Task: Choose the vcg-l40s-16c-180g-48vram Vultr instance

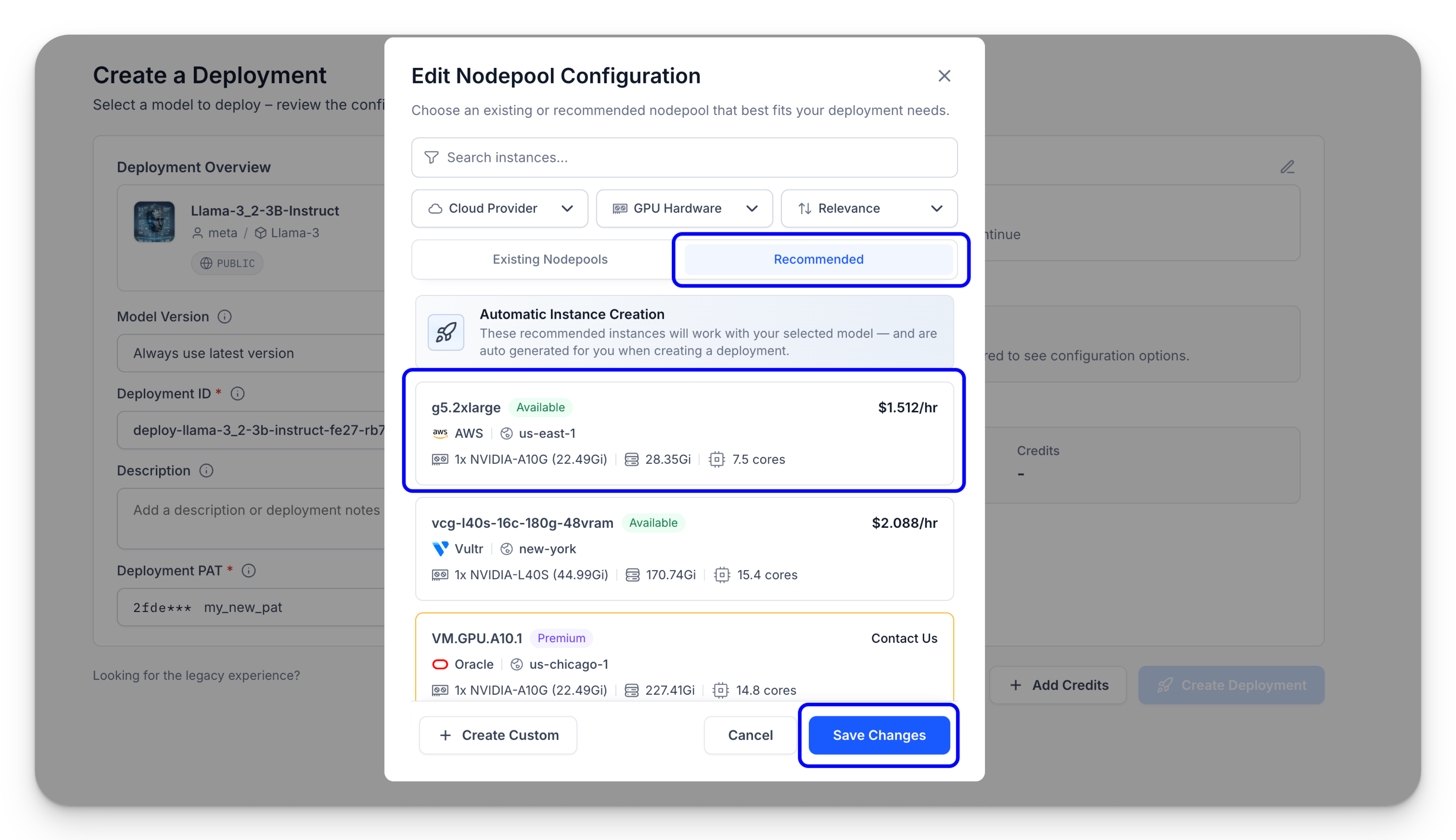Action: [684, 548]
